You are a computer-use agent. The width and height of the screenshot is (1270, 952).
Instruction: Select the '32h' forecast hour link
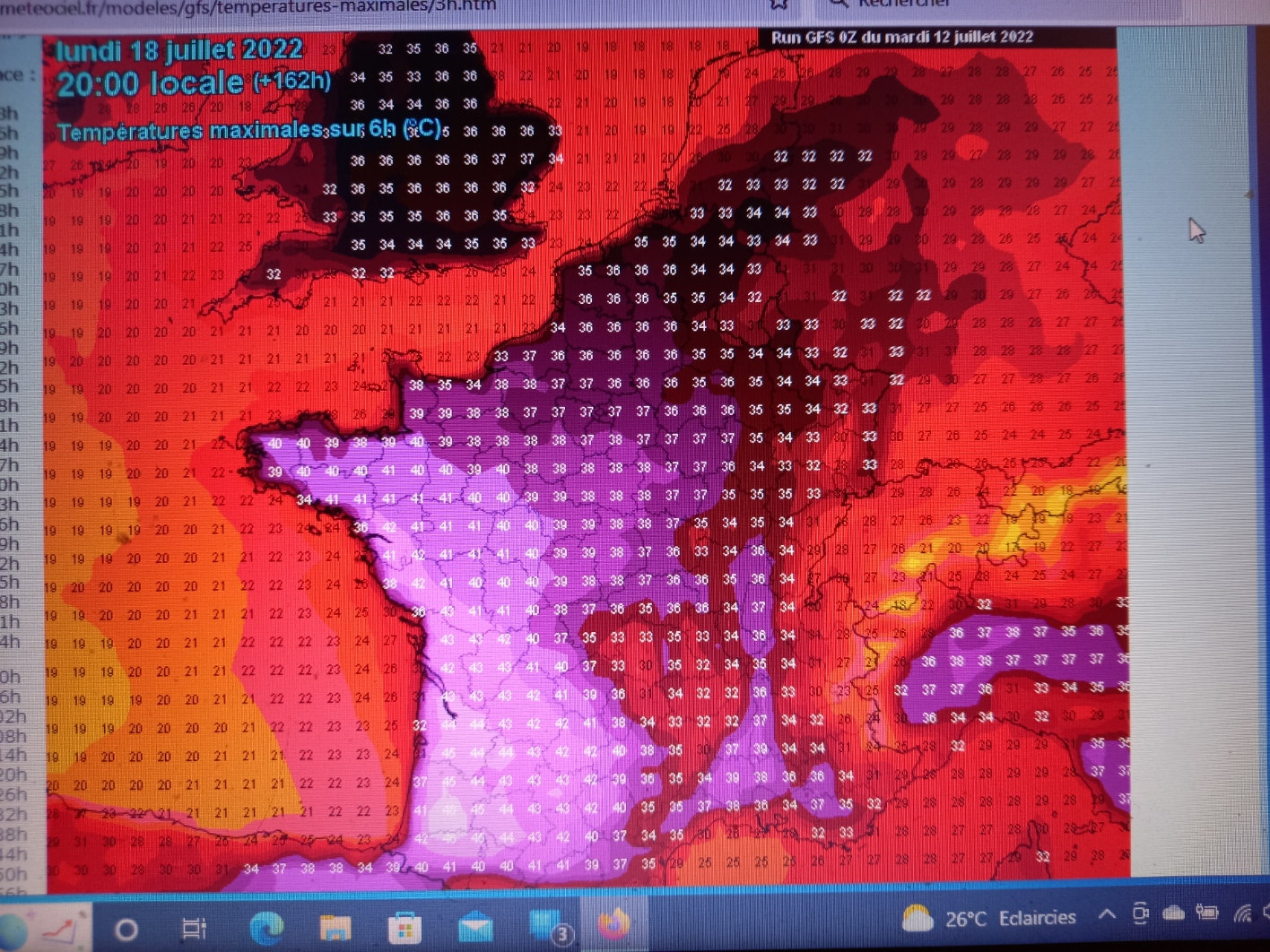(x=13, y=814)
